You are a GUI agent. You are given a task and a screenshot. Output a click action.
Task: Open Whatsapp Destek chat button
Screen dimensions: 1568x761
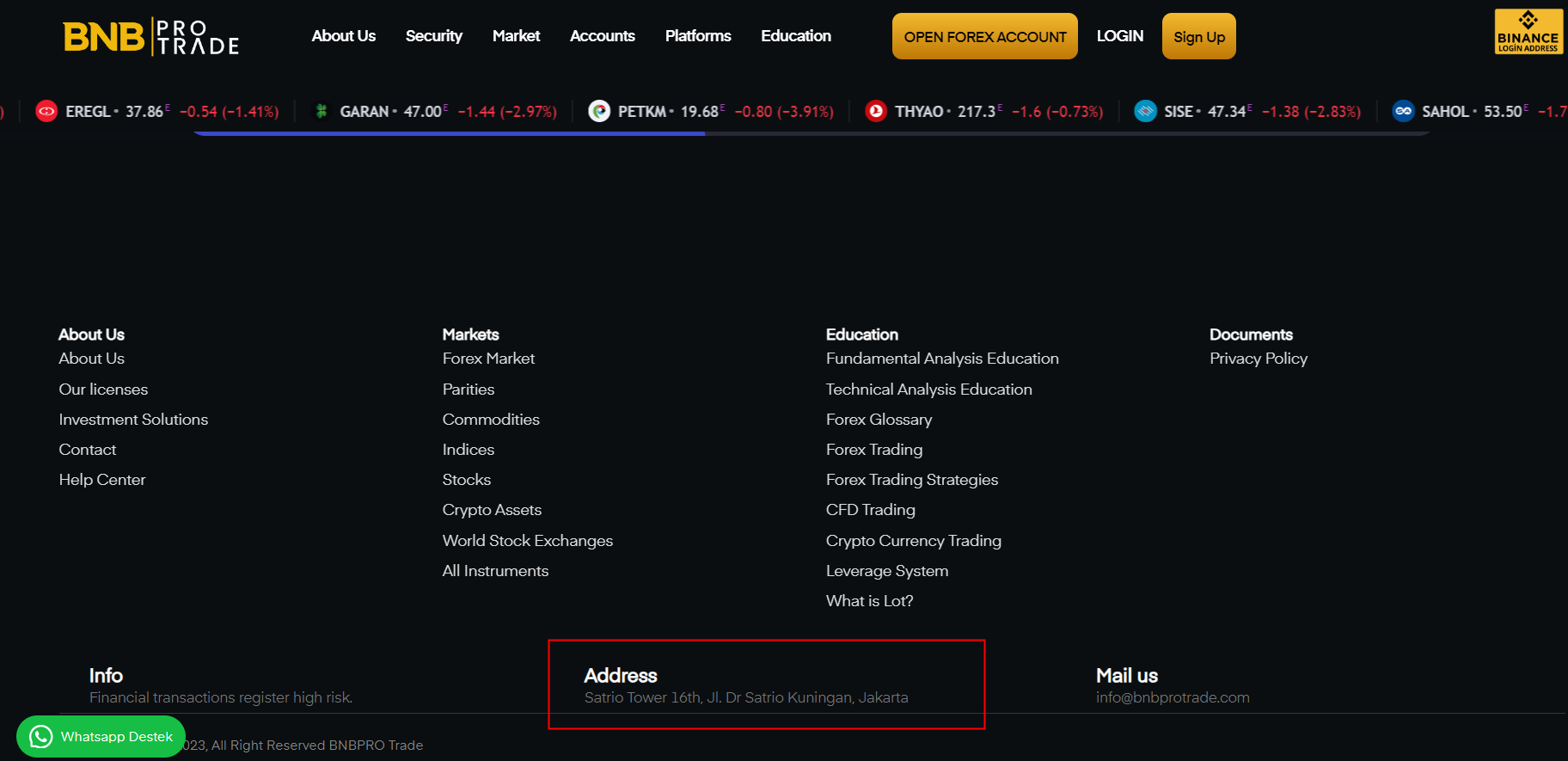coord(101,736)
